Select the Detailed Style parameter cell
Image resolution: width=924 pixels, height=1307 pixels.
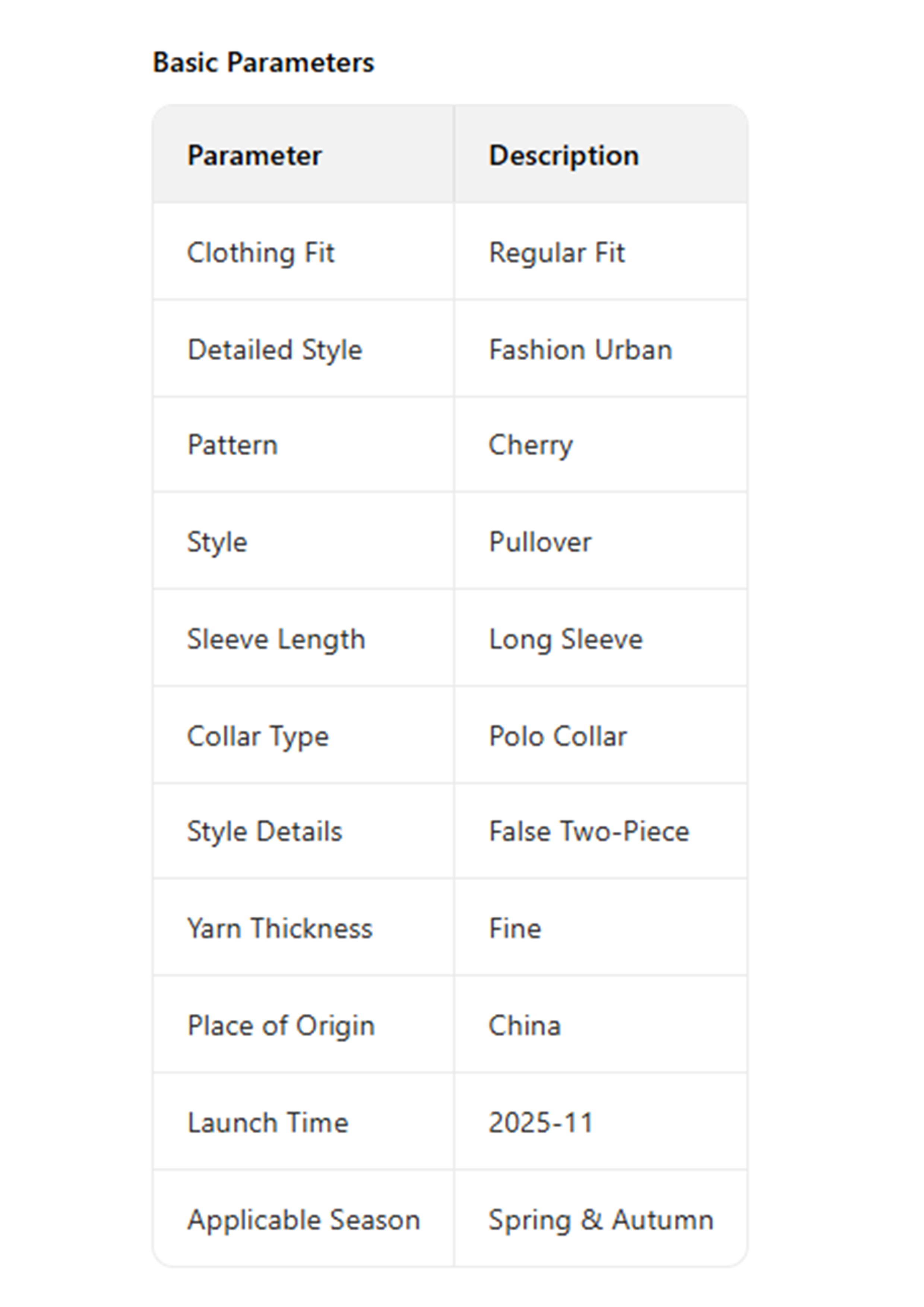(275, 349)
